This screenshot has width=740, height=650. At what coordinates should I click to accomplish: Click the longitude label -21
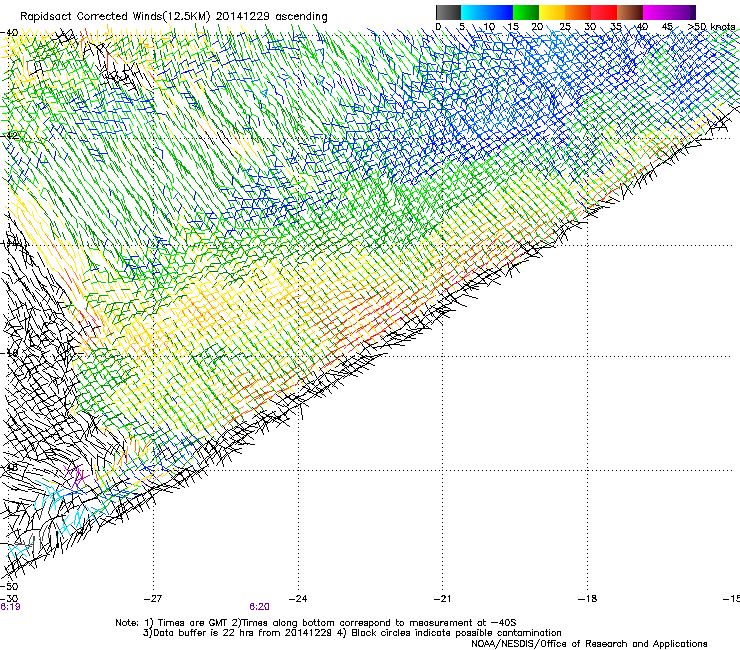[x=442, y=599]
